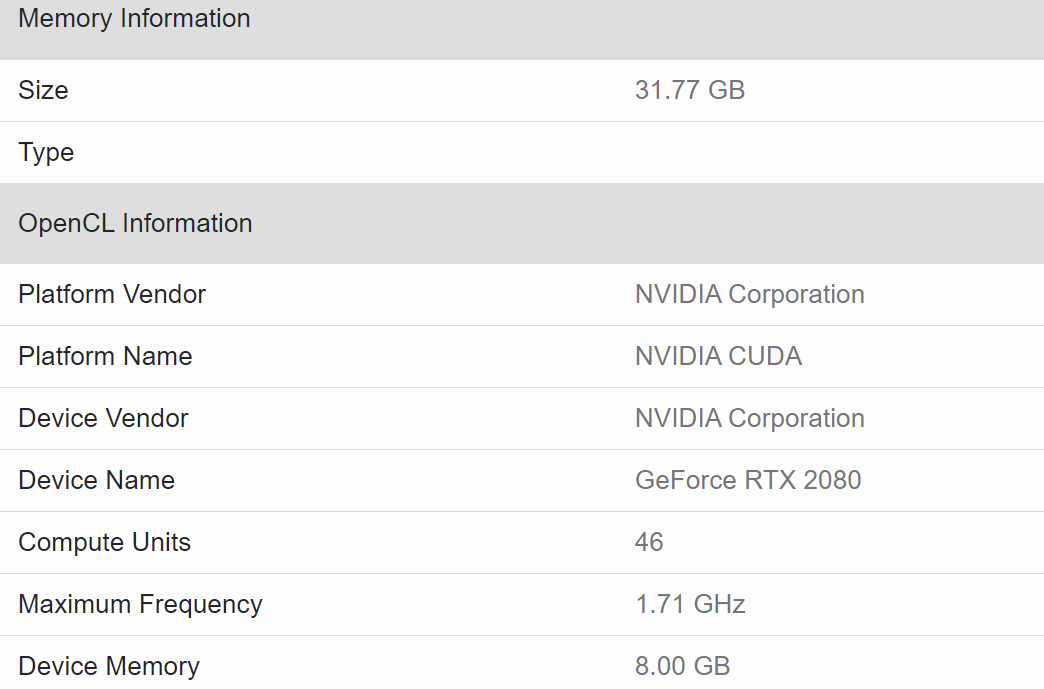Click the Type row label
The width and height of the screenshot is (1044, 689).
[46, 152]
